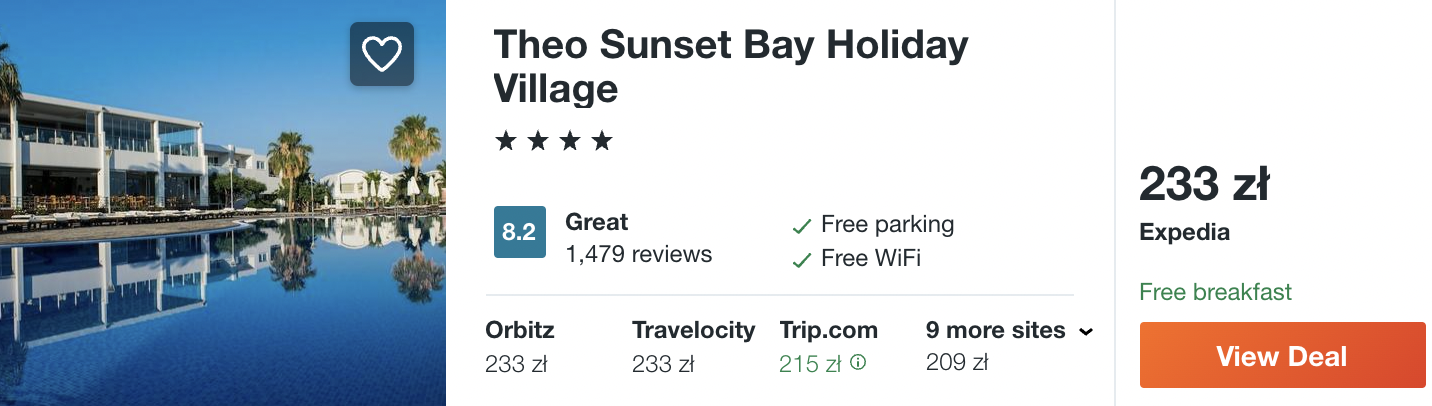The width and height of the screenshot is (1432, 406).
Task: Click the Free parking checkmark icon
Action: coord(801,227)
